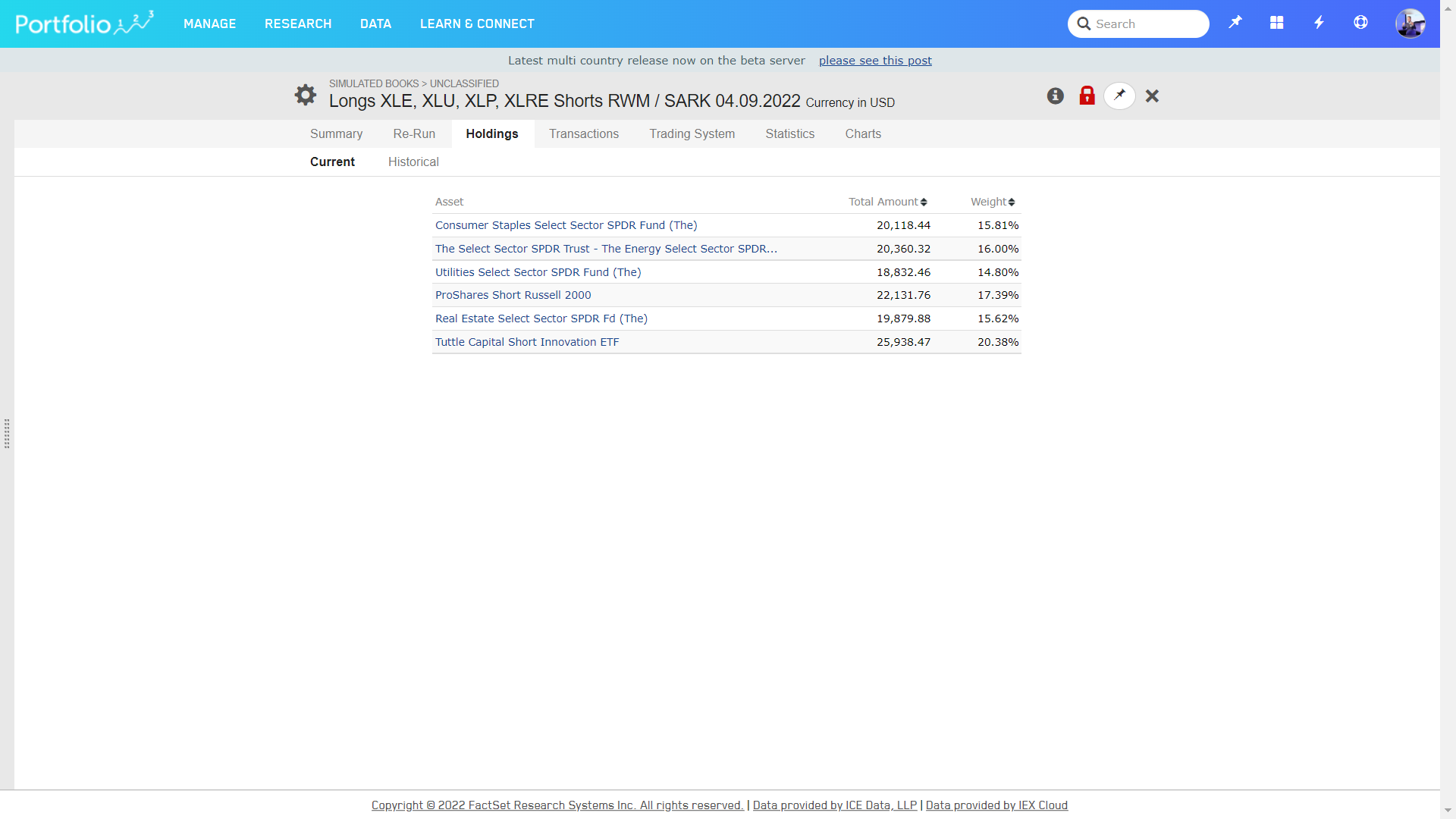Open the RESEARCH menu
Viewport: 1456px width, 819px height.
[x=298, y=24]
